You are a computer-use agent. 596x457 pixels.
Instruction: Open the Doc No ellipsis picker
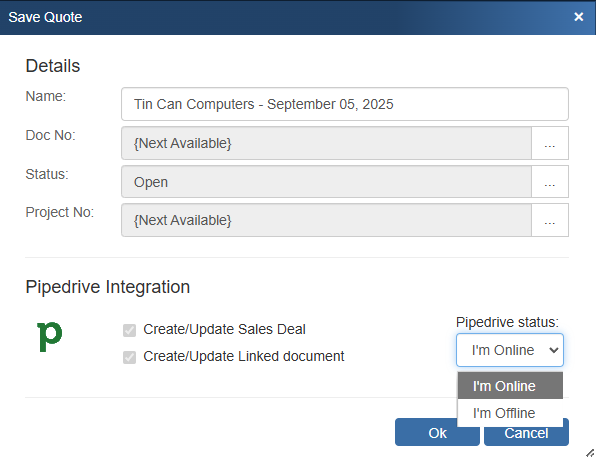click(x=550, y=143)
